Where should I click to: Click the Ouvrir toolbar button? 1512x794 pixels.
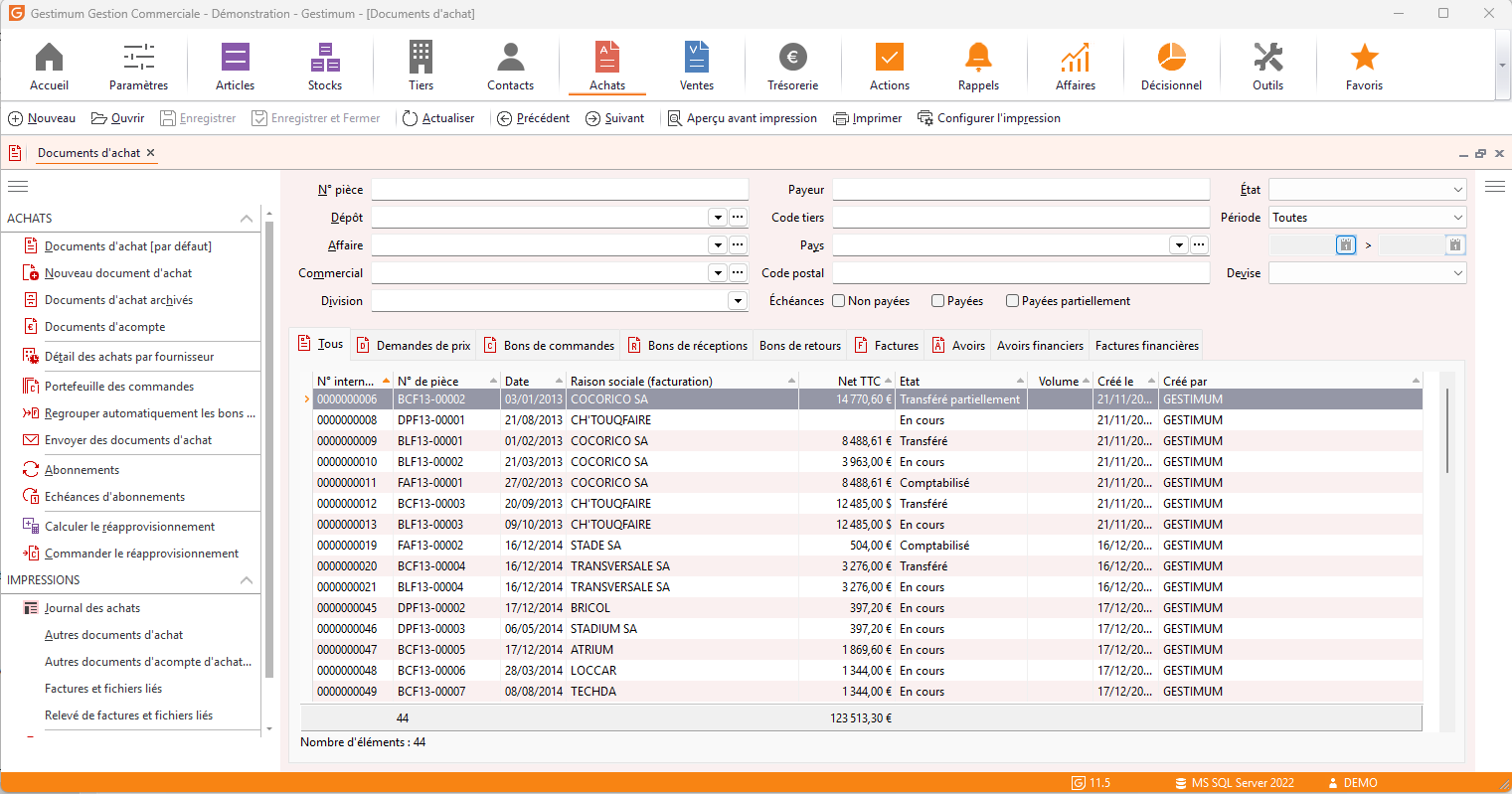pyautogui.click(x=118, y=118)
